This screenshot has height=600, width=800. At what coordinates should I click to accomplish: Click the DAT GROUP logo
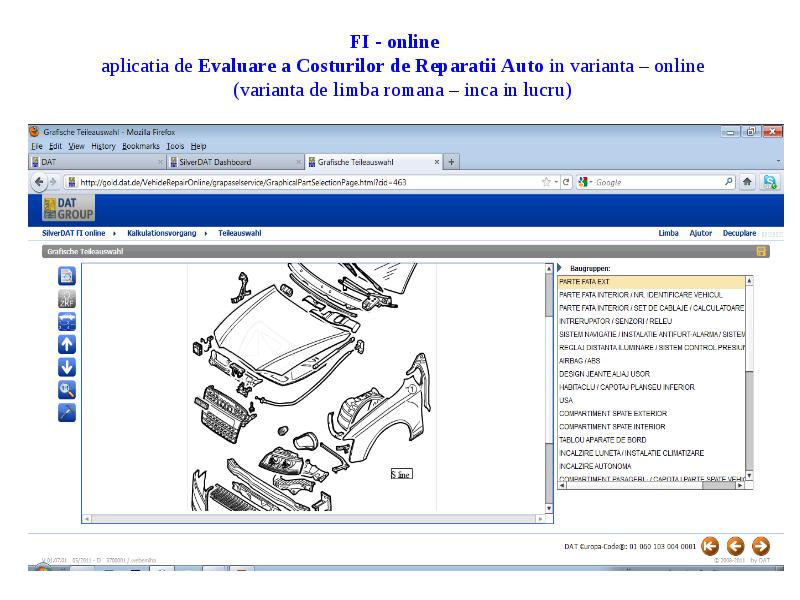click(x=68, y=209)
